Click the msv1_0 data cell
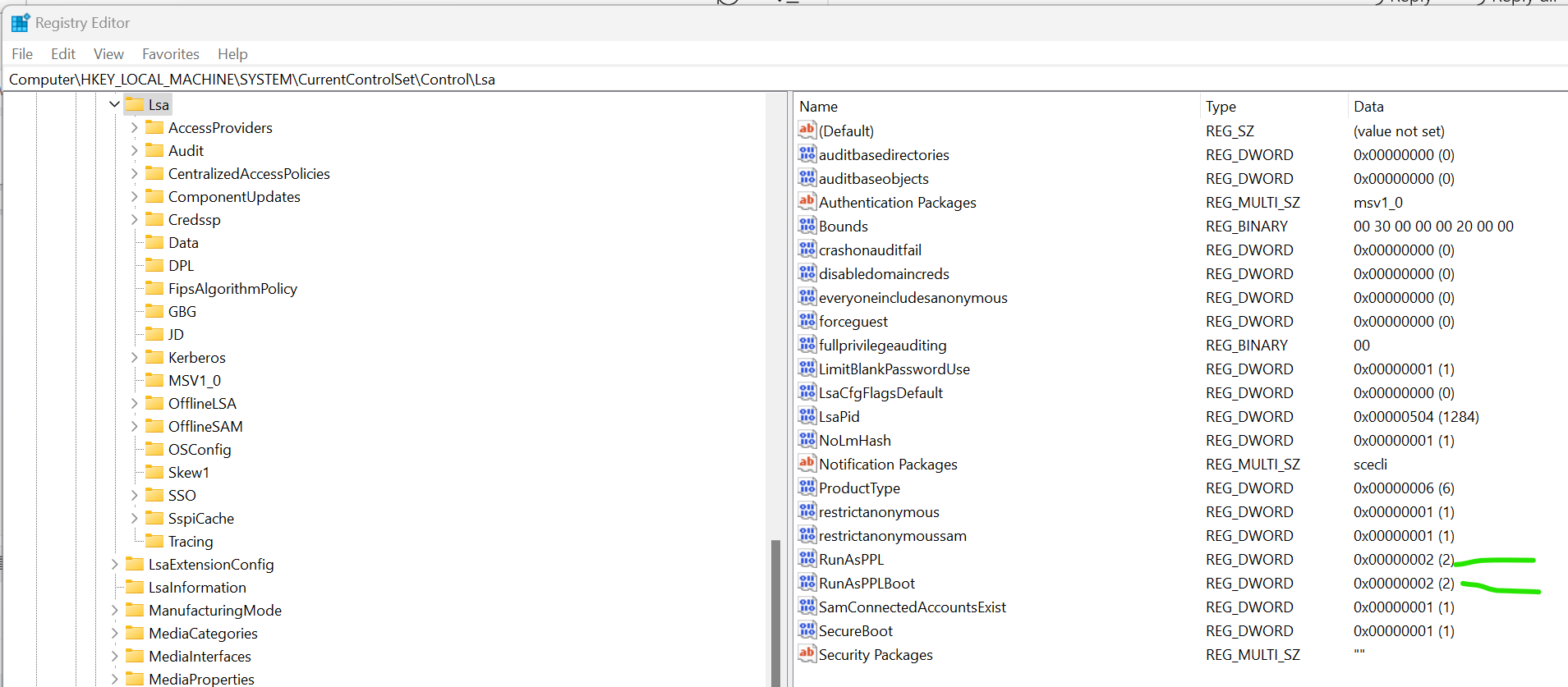The width and height of the screenshot is (1568, 687). (x=1378, y=202)
